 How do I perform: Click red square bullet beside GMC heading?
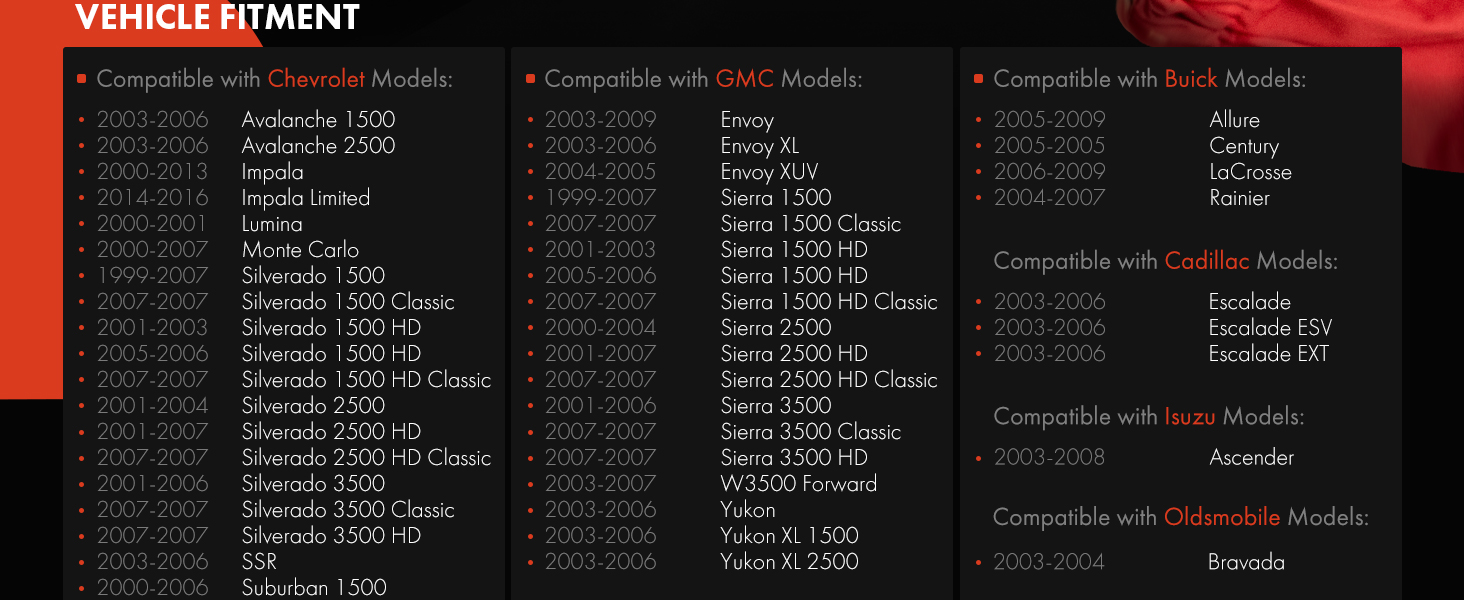(530, 79)
